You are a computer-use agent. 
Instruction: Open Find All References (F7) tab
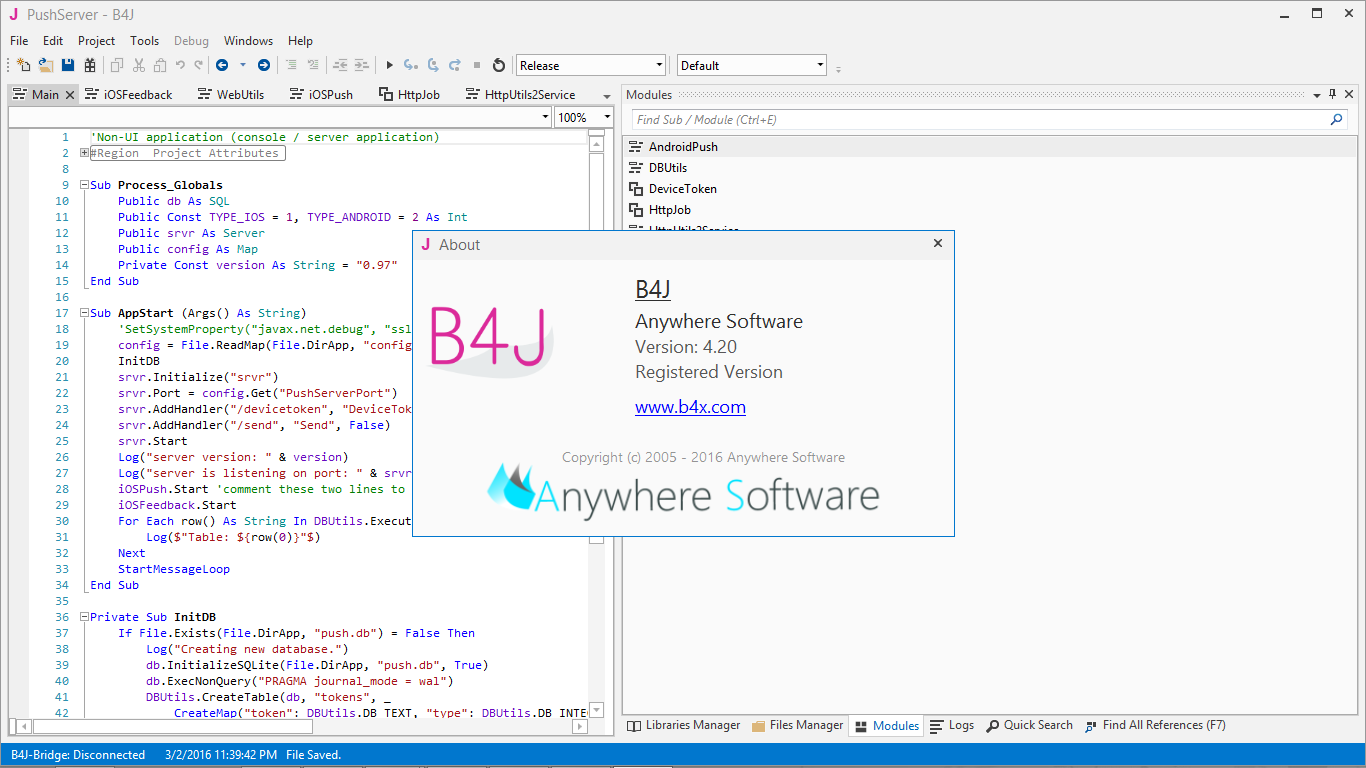(x=1155, y=726)
